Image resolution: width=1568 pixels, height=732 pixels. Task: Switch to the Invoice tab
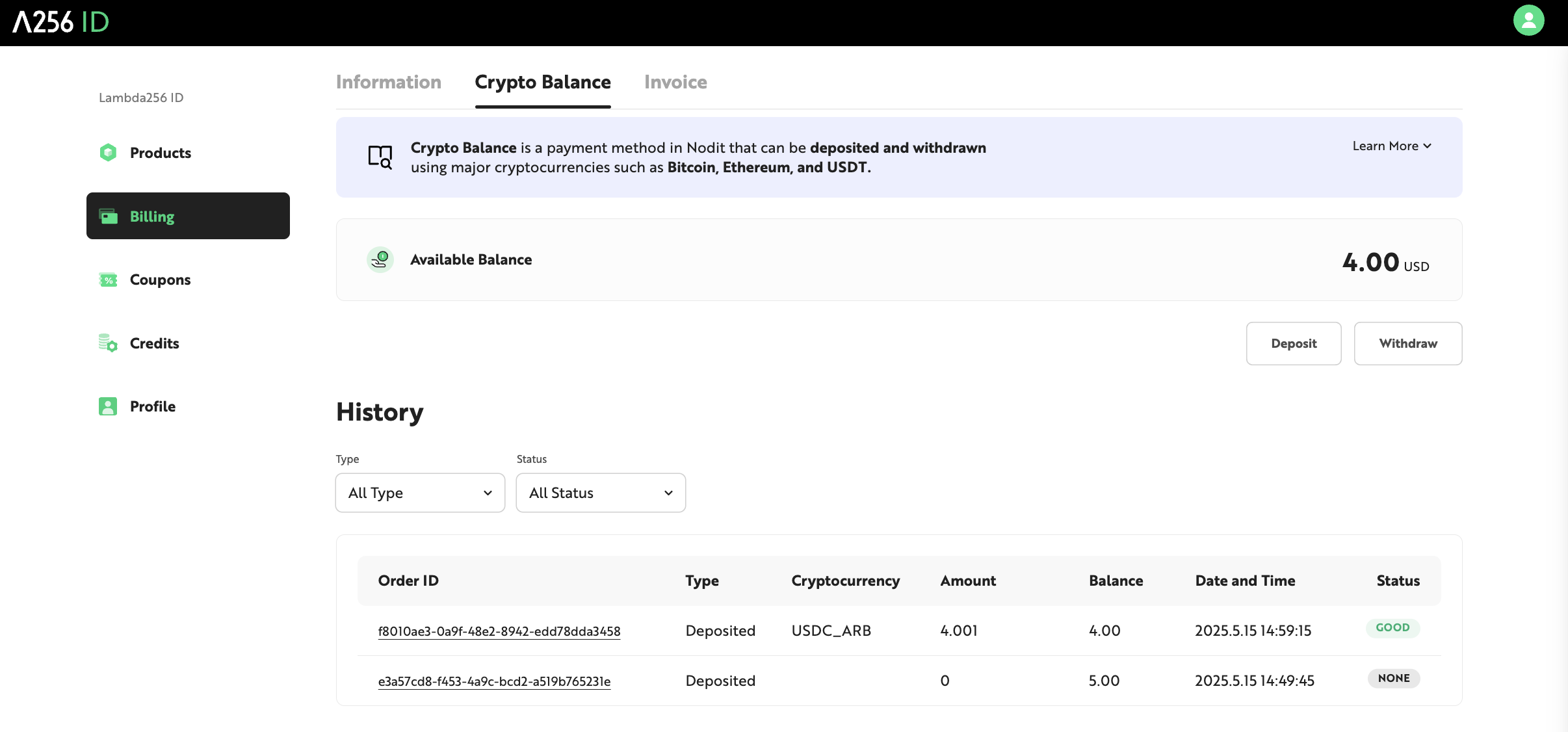675,83
